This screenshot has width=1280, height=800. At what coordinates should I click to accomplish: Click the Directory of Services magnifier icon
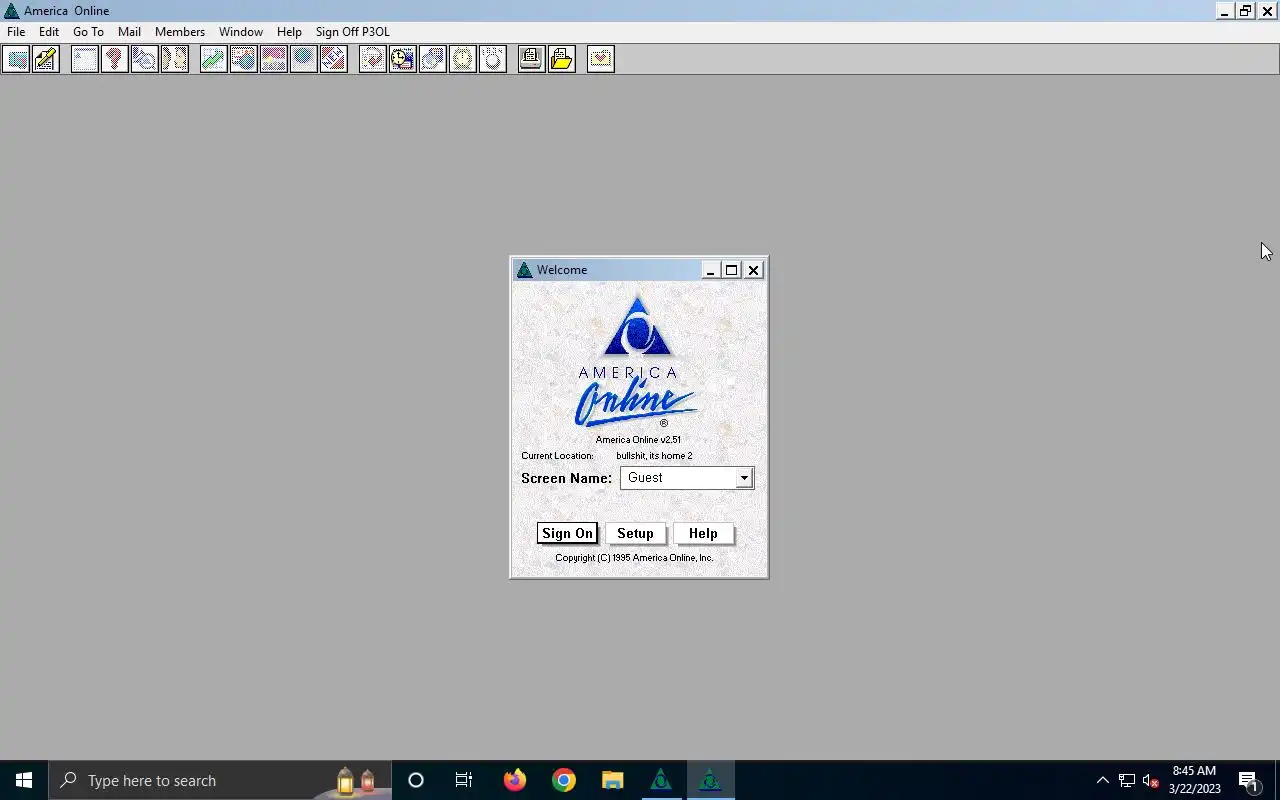[145, 59]
